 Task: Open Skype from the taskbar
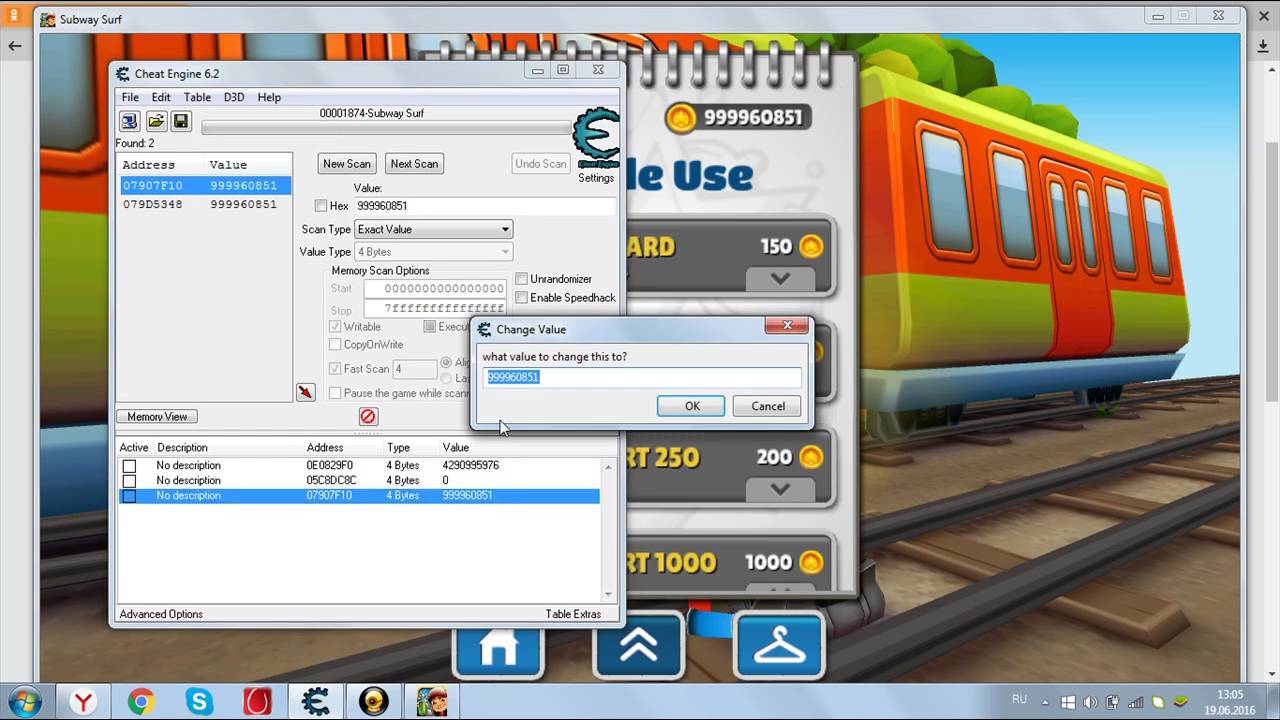[x=199, y=701]
